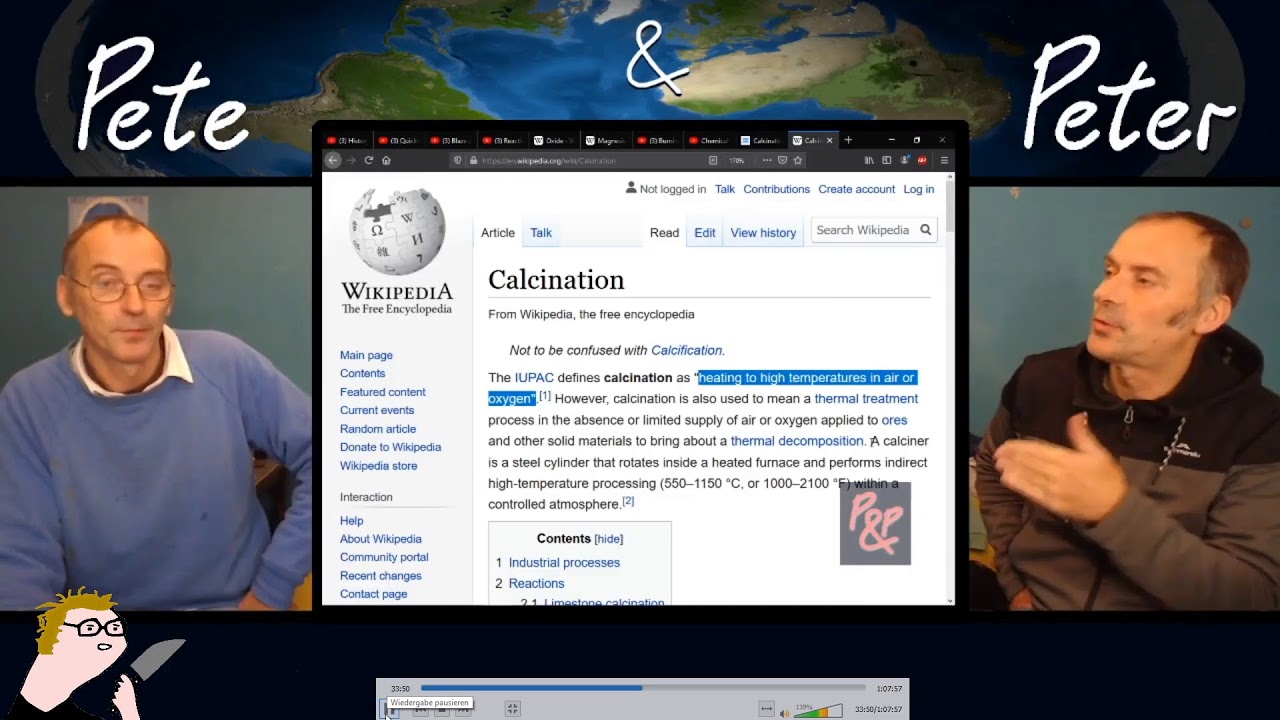Click Donate to Wikipedia link

coord(390,447)
